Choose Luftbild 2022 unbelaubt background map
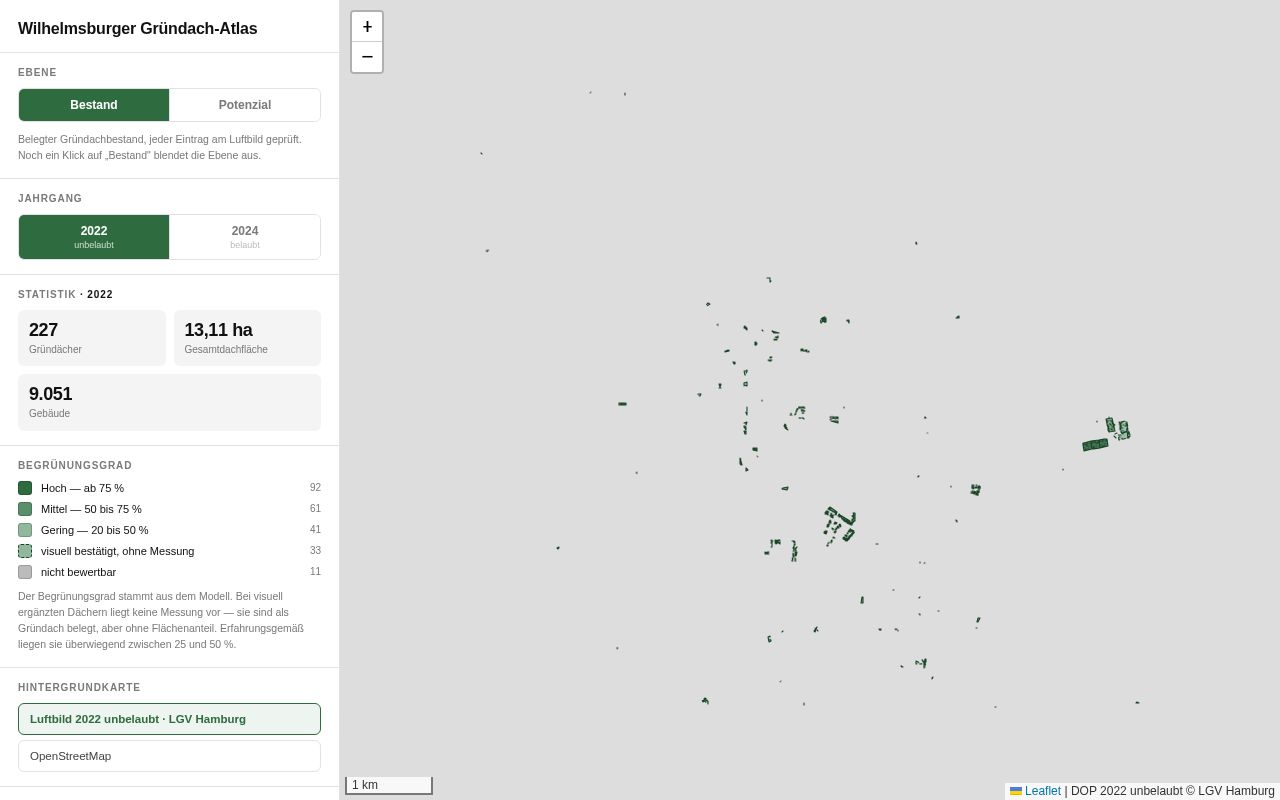 [169, 719]
